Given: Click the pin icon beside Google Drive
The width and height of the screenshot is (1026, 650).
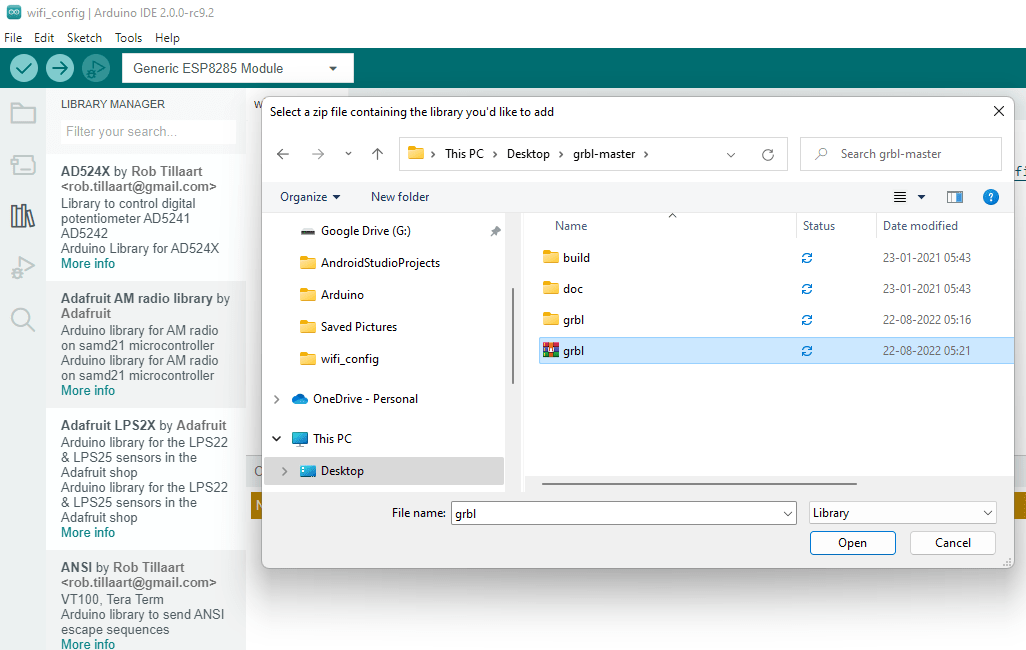Looking at the screenshot, I should coord(495,231).
